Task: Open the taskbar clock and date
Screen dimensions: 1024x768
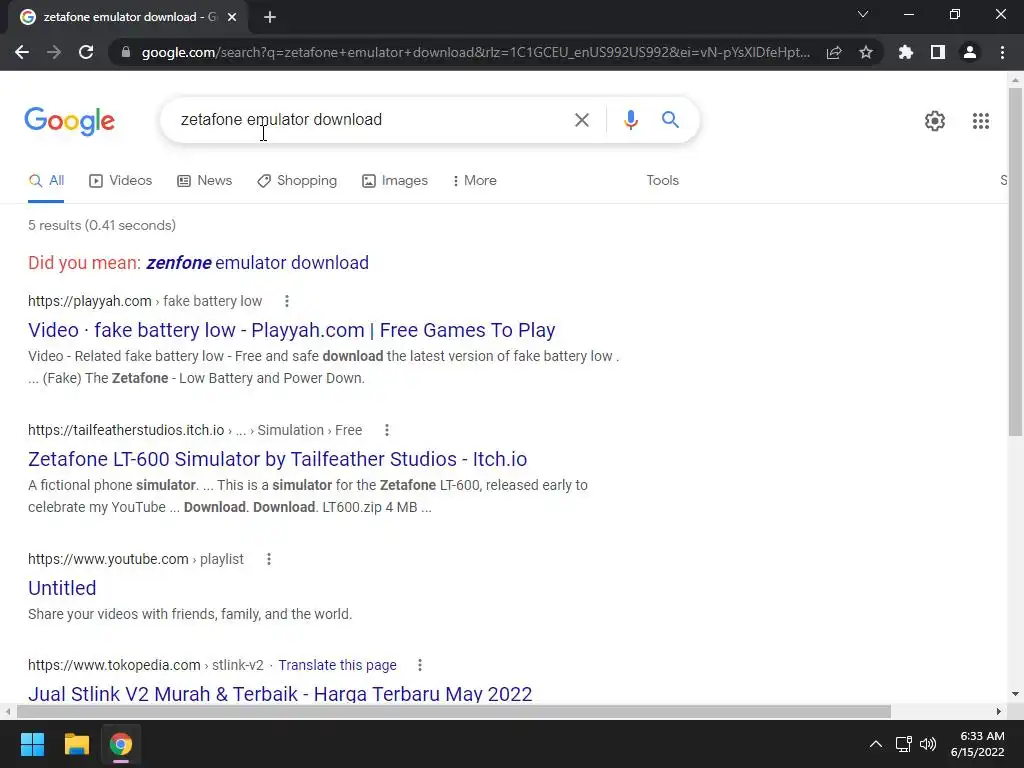Action: 978,744
